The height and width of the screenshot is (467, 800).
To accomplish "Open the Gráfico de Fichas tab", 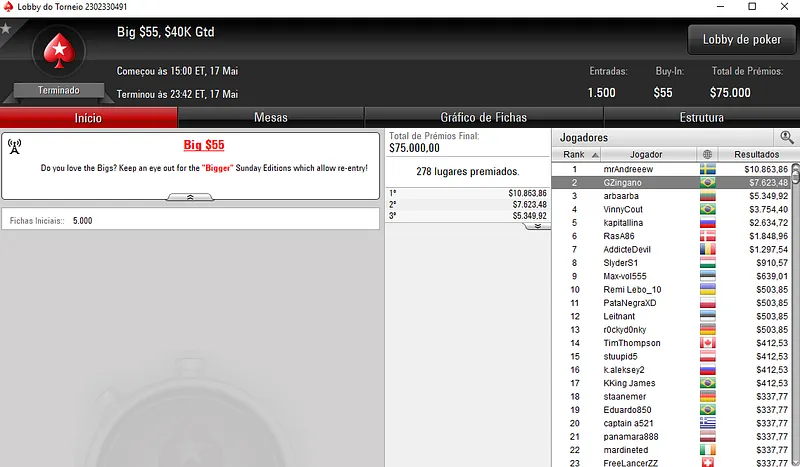I will (x=483, y=117).
